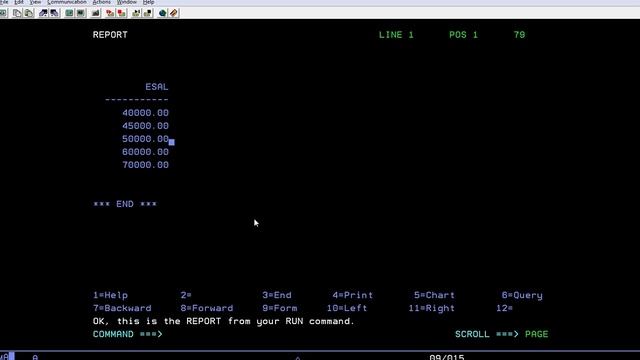Click the 5=Chart function key label
This screenshot has height=360, width=640.
coord(434,295)
